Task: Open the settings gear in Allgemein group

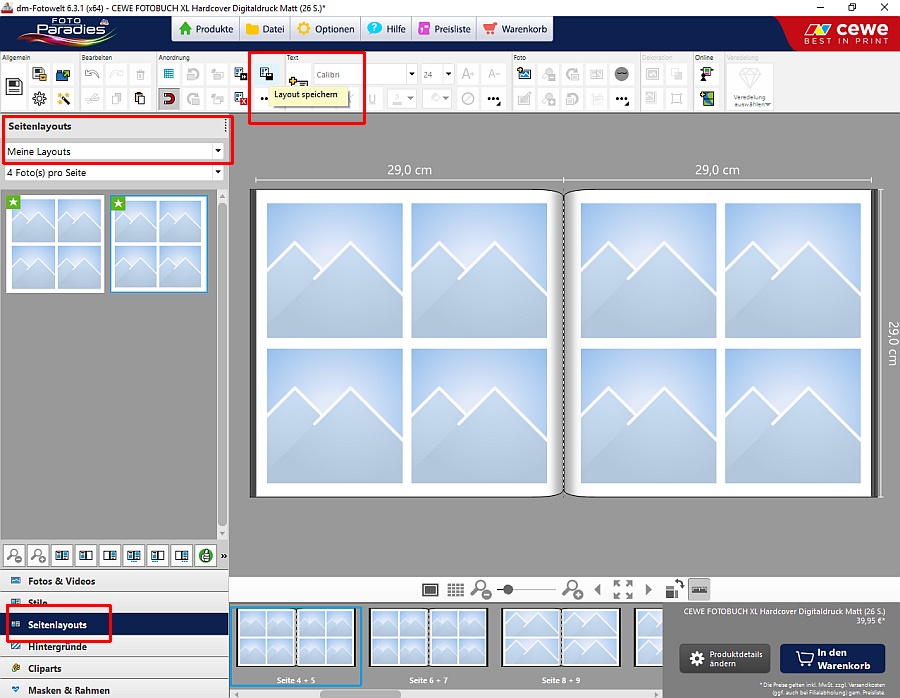Action: click(40, 98)
